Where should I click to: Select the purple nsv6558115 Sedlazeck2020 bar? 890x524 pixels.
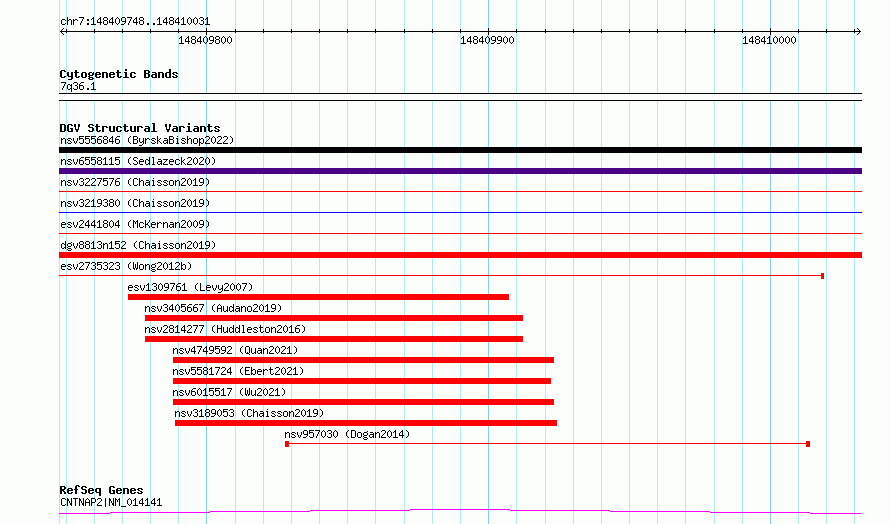(x=460, y=171)
